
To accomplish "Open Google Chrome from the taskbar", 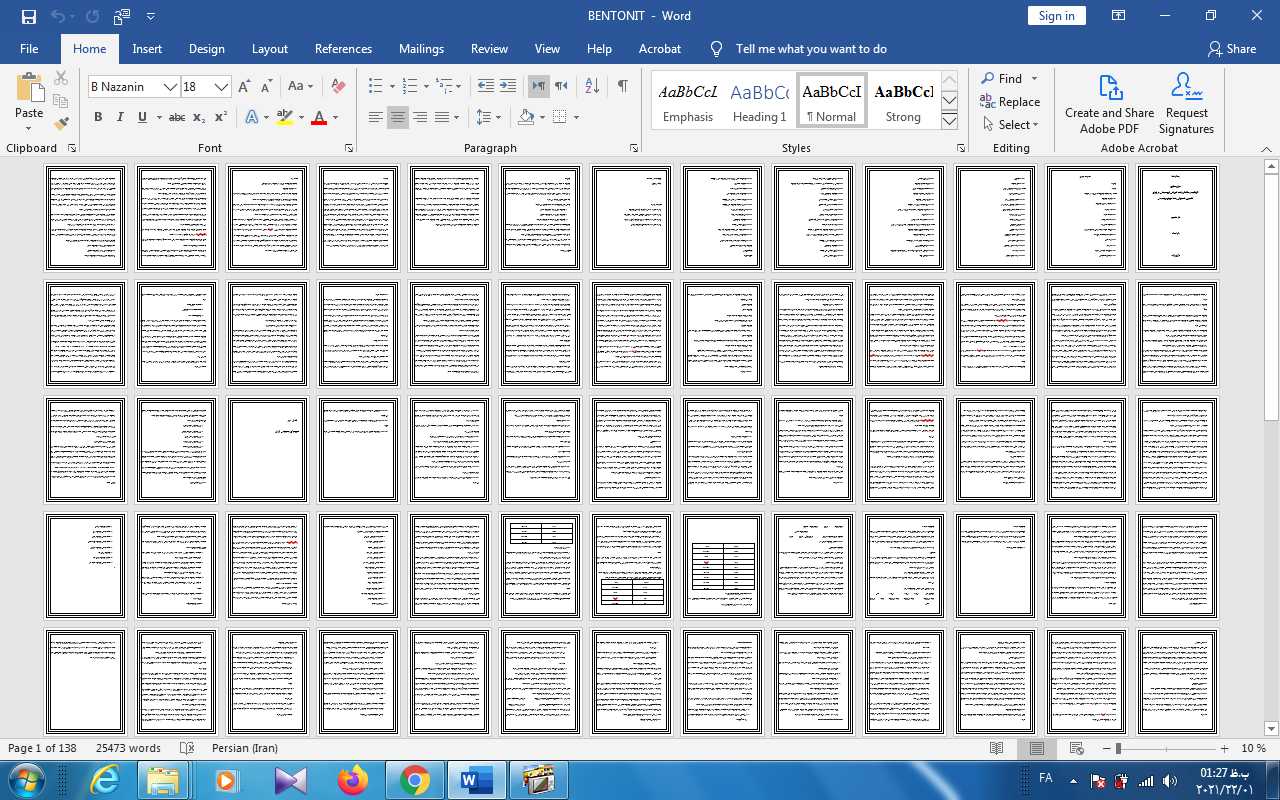I will tap(415, 780).
